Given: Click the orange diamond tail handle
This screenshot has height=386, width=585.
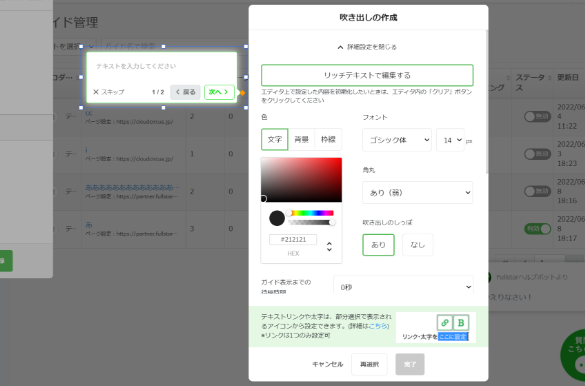Looking at the screenshot, I should pyautogui.click(x=242, y=92).
